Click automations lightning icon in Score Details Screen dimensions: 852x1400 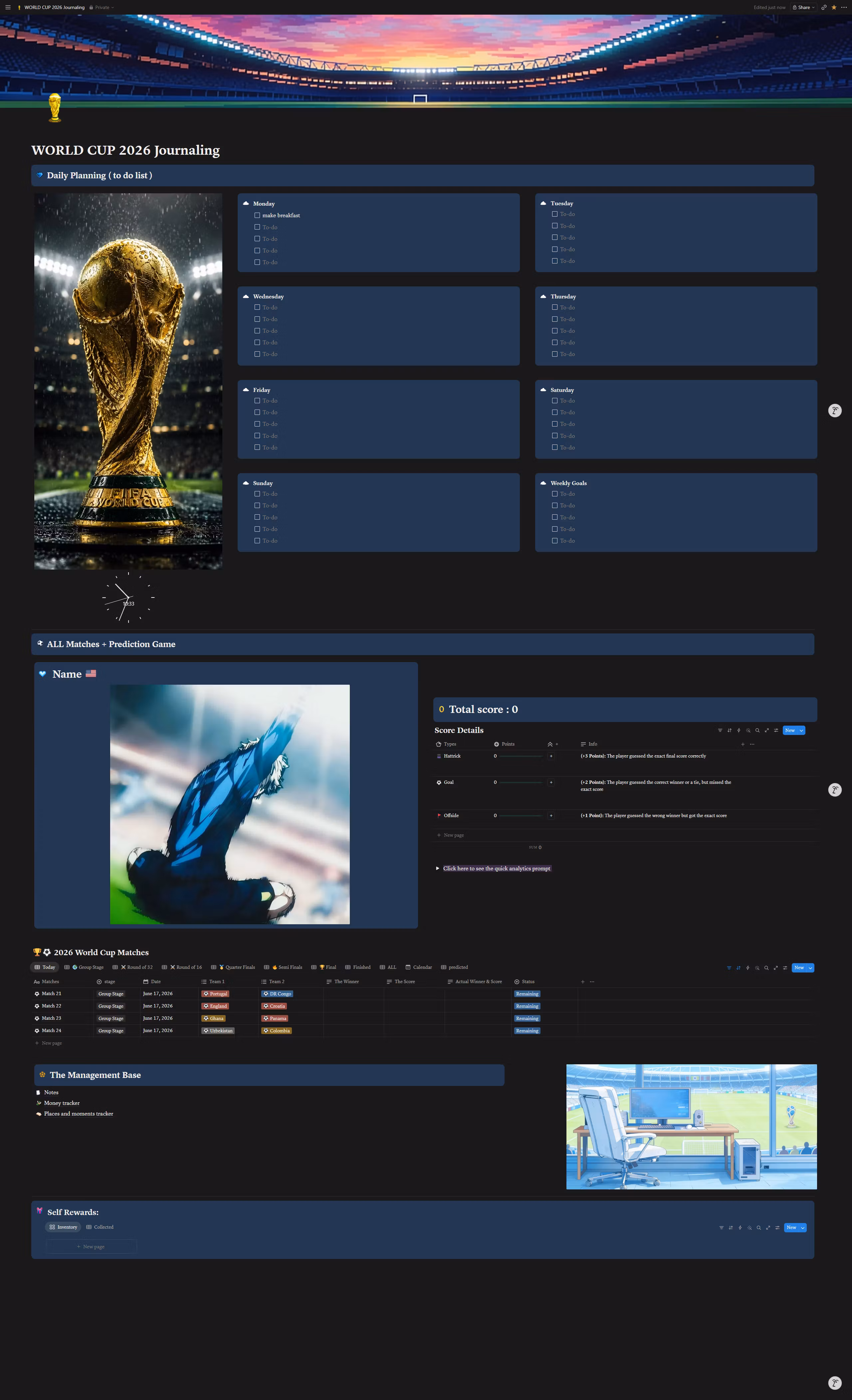point(738,731)
